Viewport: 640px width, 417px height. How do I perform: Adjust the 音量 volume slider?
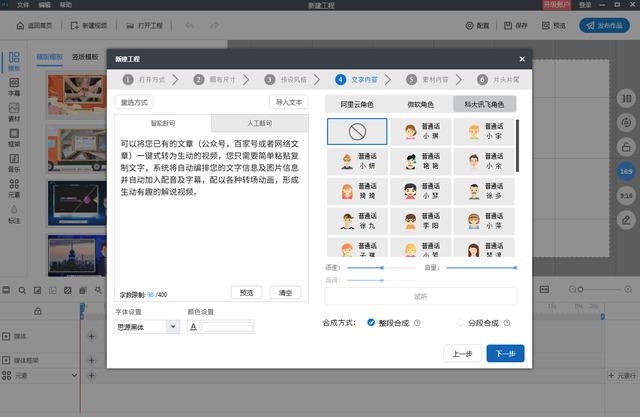coord(481,268)
